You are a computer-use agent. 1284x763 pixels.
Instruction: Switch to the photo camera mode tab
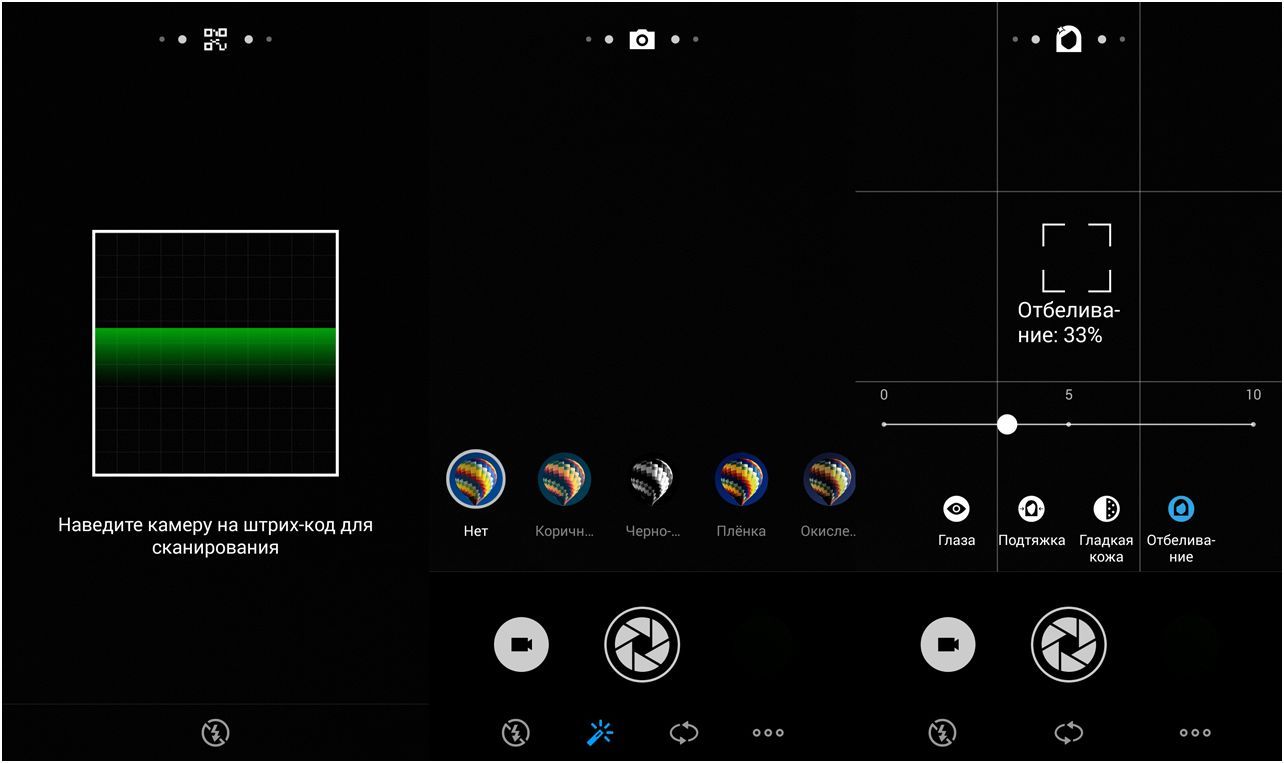pos(640,40)
